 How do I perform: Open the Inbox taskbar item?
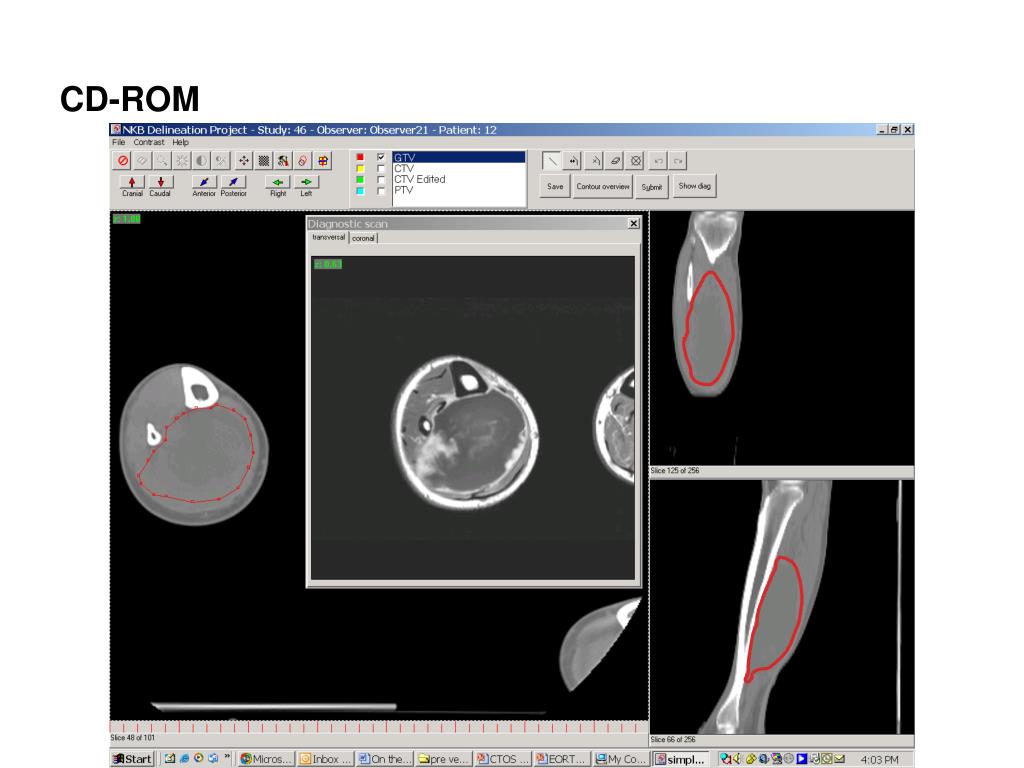tap(325, 759)
